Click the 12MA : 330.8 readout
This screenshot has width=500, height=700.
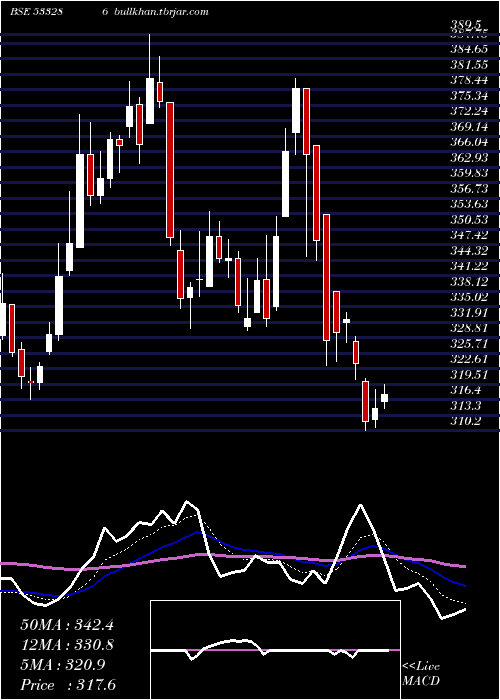point(67,645)
